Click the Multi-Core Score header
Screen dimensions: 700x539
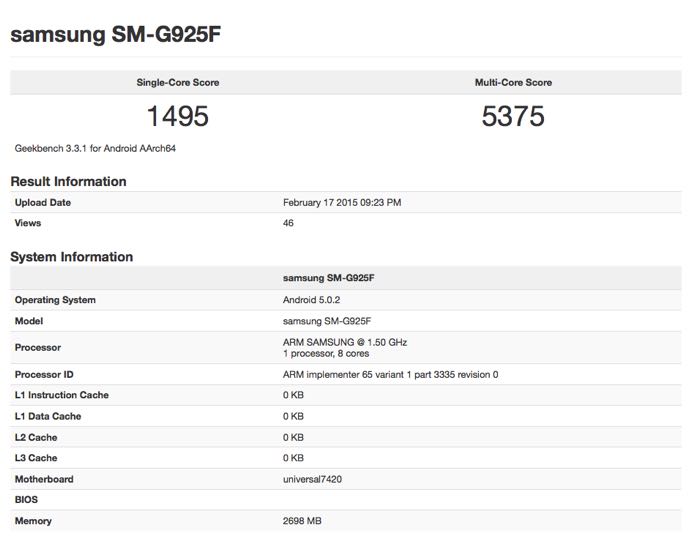[x=512, y=82]
